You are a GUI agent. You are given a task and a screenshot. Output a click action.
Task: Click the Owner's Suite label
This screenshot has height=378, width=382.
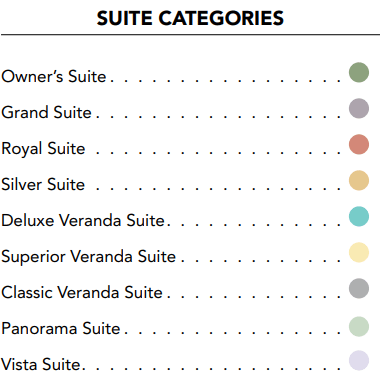tap(54, 76)
